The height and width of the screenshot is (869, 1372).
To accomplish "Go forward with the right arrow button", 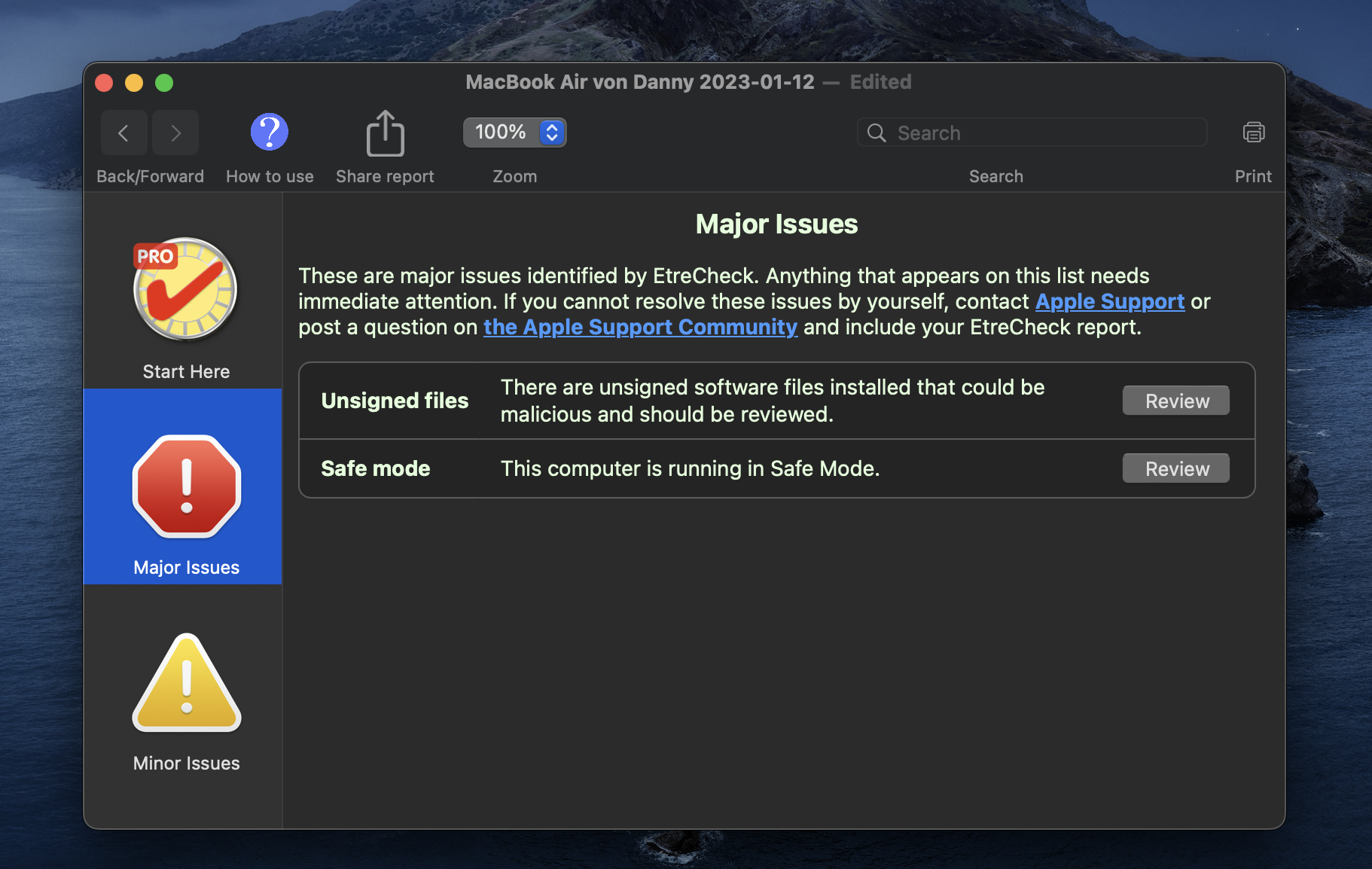I will (175, 133).
